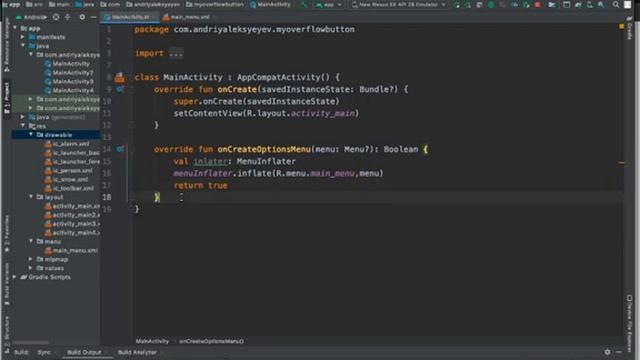
Task: Switch to MainActivity.kt editor tab
Action: pos(130,17)
